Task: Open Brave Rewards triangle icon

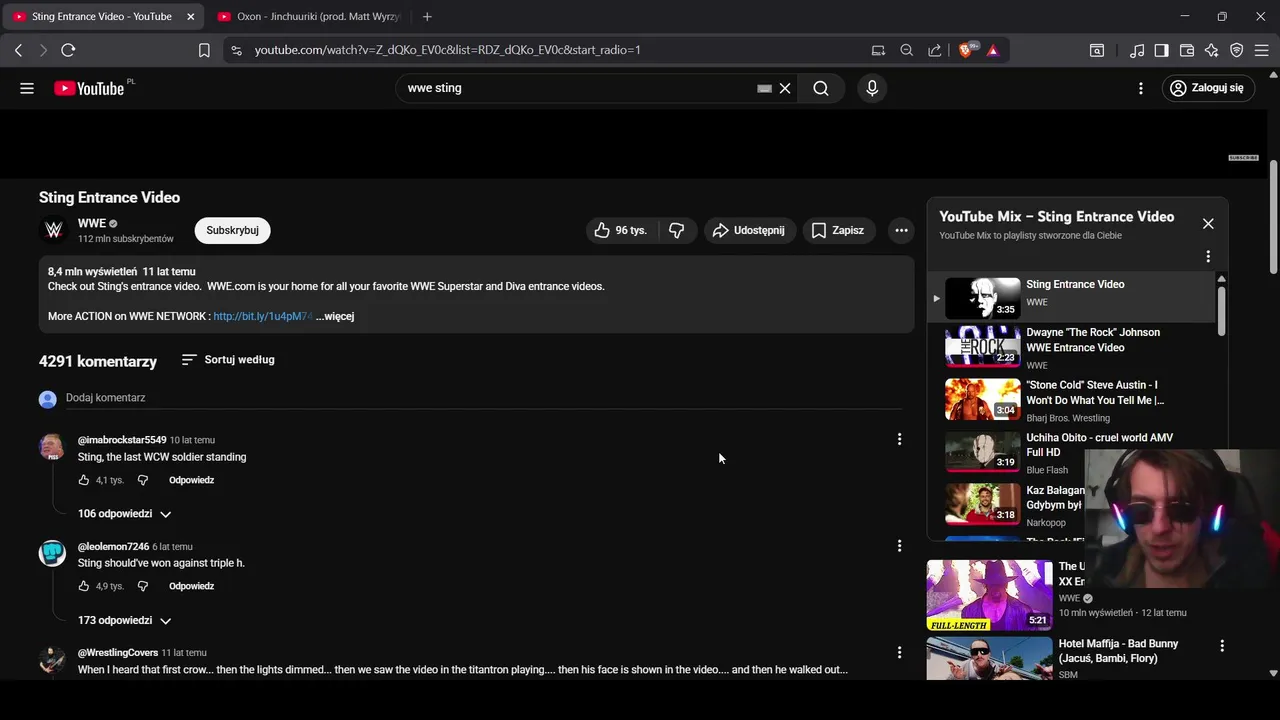Action: pos(993,50)
